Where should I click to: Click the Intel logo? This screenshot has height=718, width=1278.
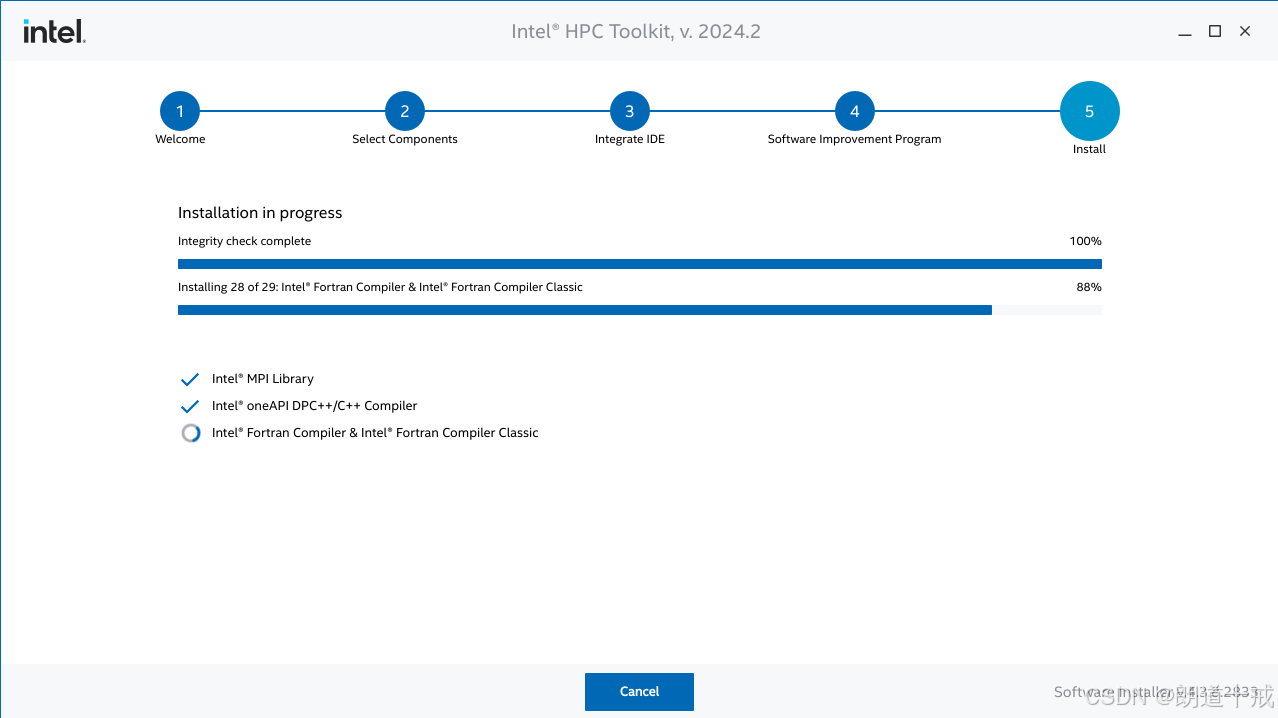(x=54, y=31)
